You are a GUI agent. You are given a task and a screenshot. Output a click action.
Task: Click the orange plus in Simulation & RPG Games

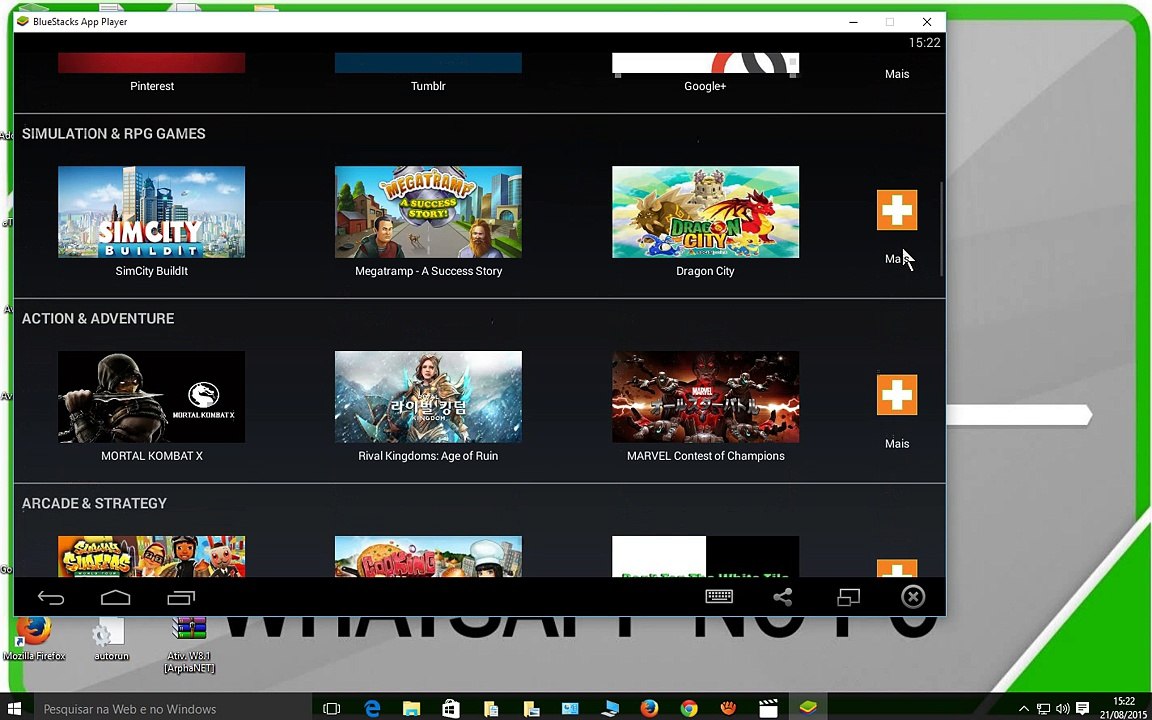coord(897,210)
